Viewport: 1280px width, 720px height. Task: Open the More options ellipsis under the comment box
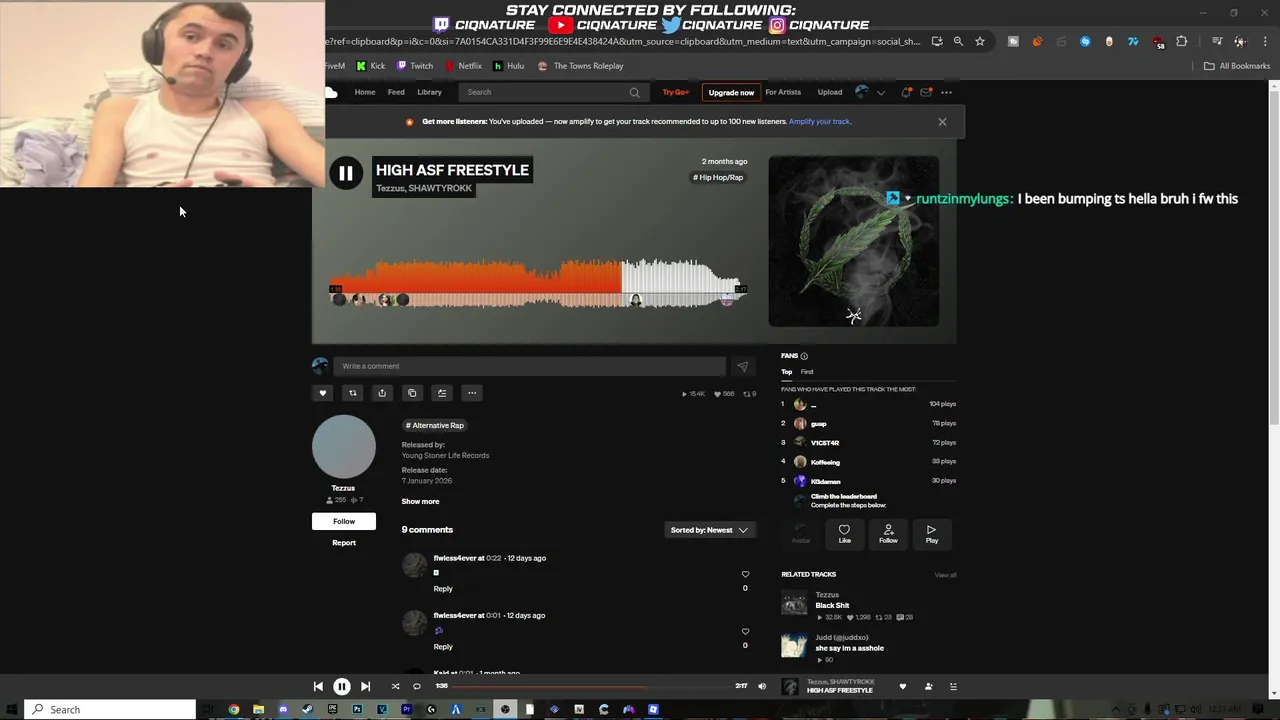pos(472,393)
